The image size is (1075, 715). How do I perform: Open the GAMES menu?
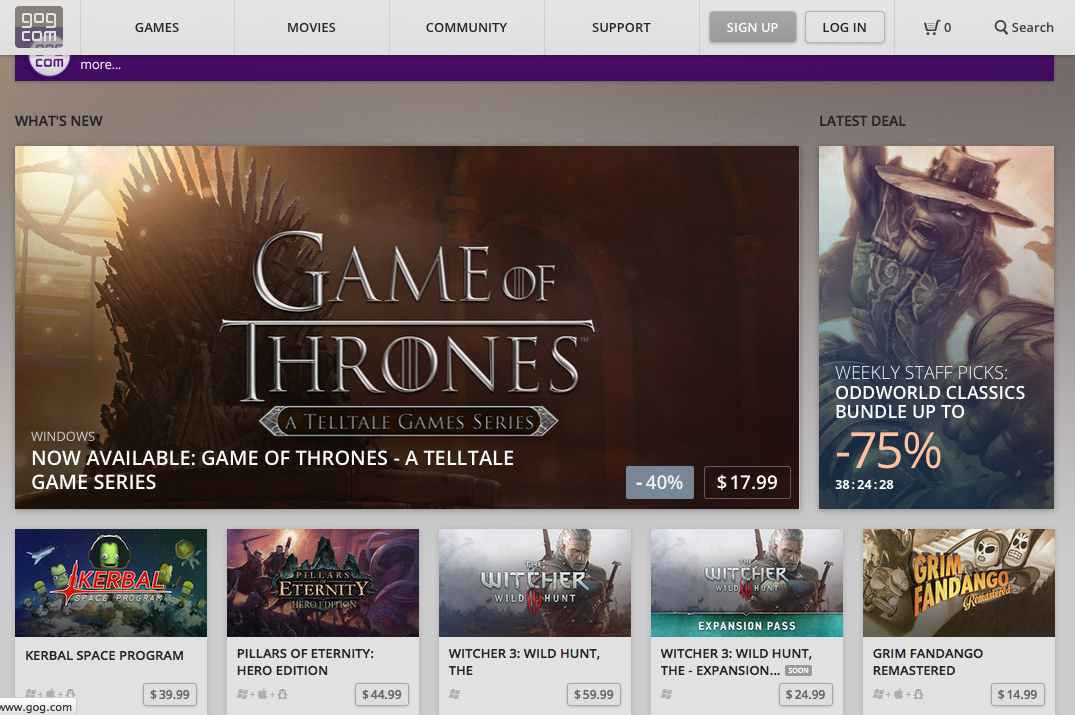[157, 27]
